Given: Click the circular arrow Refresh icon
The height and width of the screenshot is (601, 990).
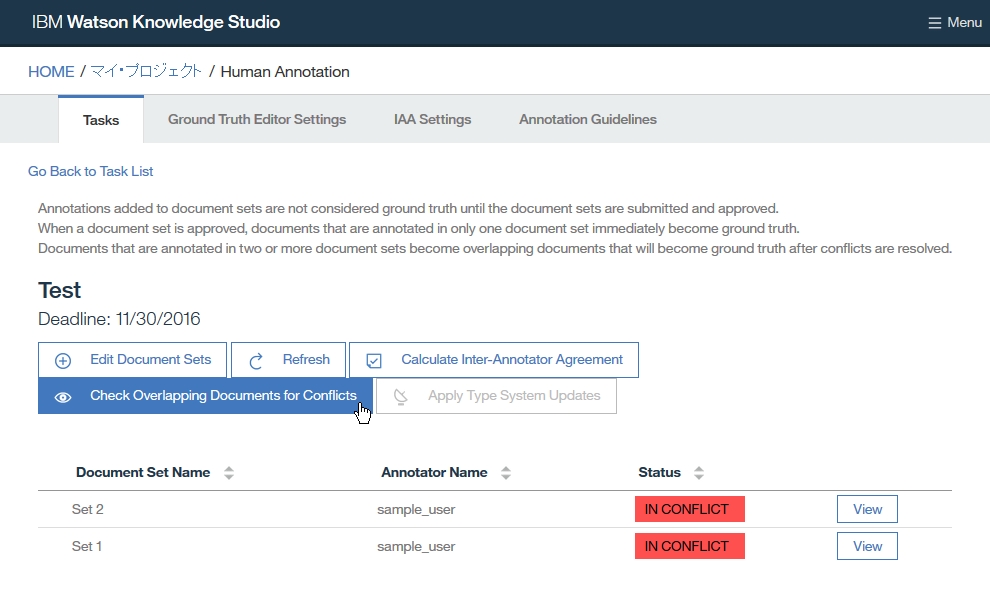Looking at the screenshot, I should tap(256, 360).
